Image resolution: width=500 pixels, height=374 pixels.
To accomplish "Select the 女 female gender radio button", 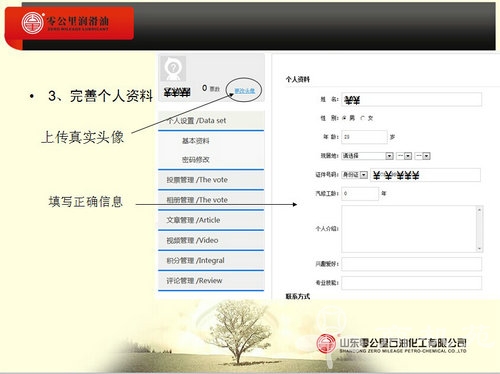I will [x=363, y=118].
